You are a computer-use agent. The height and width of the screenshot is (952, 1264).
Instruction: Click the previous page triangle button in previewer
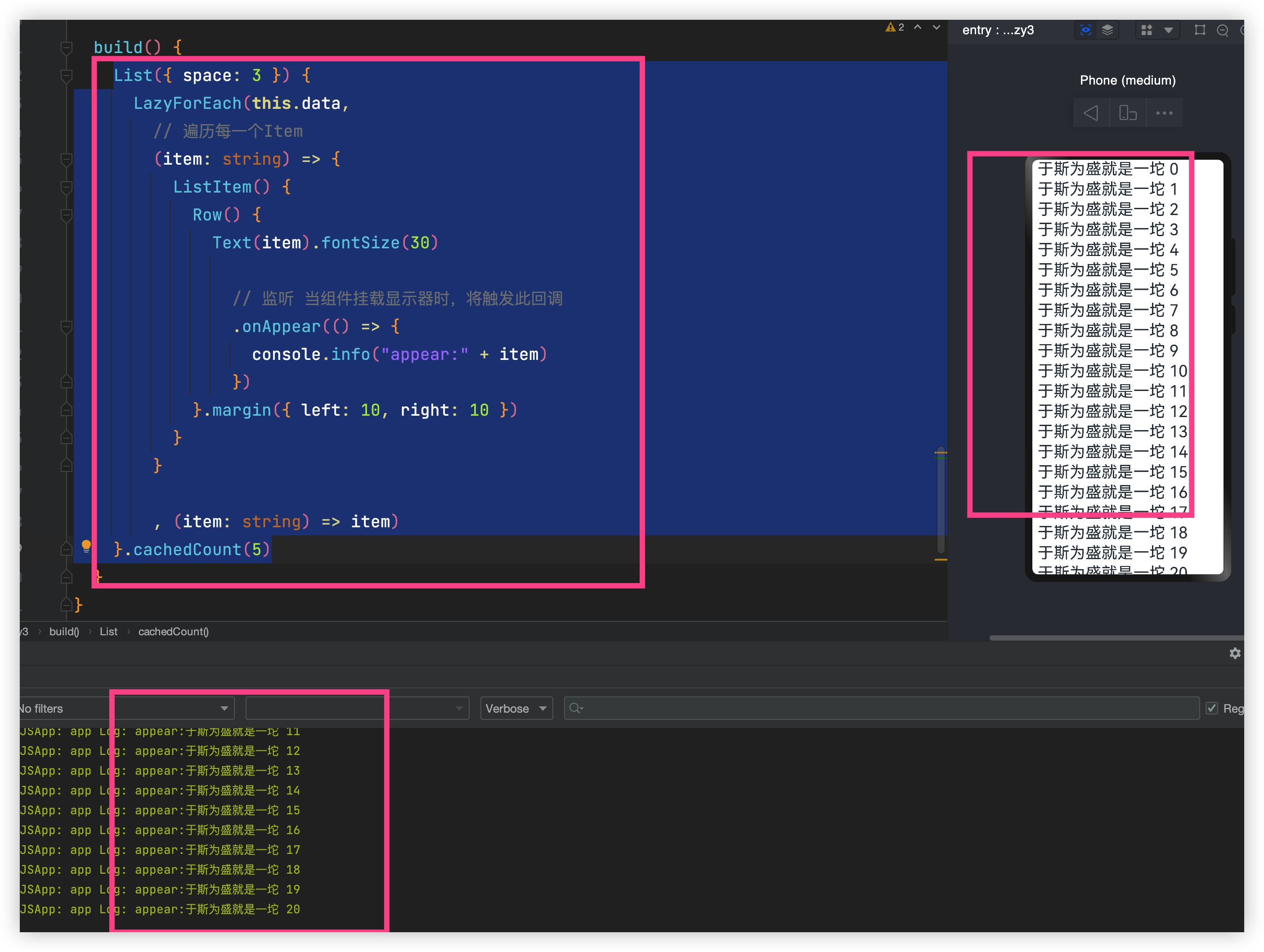click(x=1090, y=112)
